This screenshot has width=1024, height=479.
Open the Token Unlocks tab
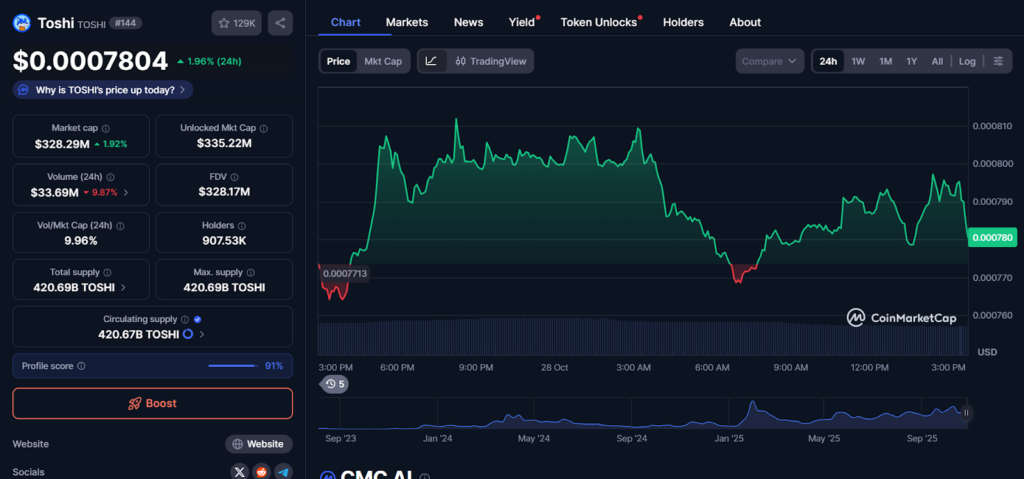[x=598, y=22]
